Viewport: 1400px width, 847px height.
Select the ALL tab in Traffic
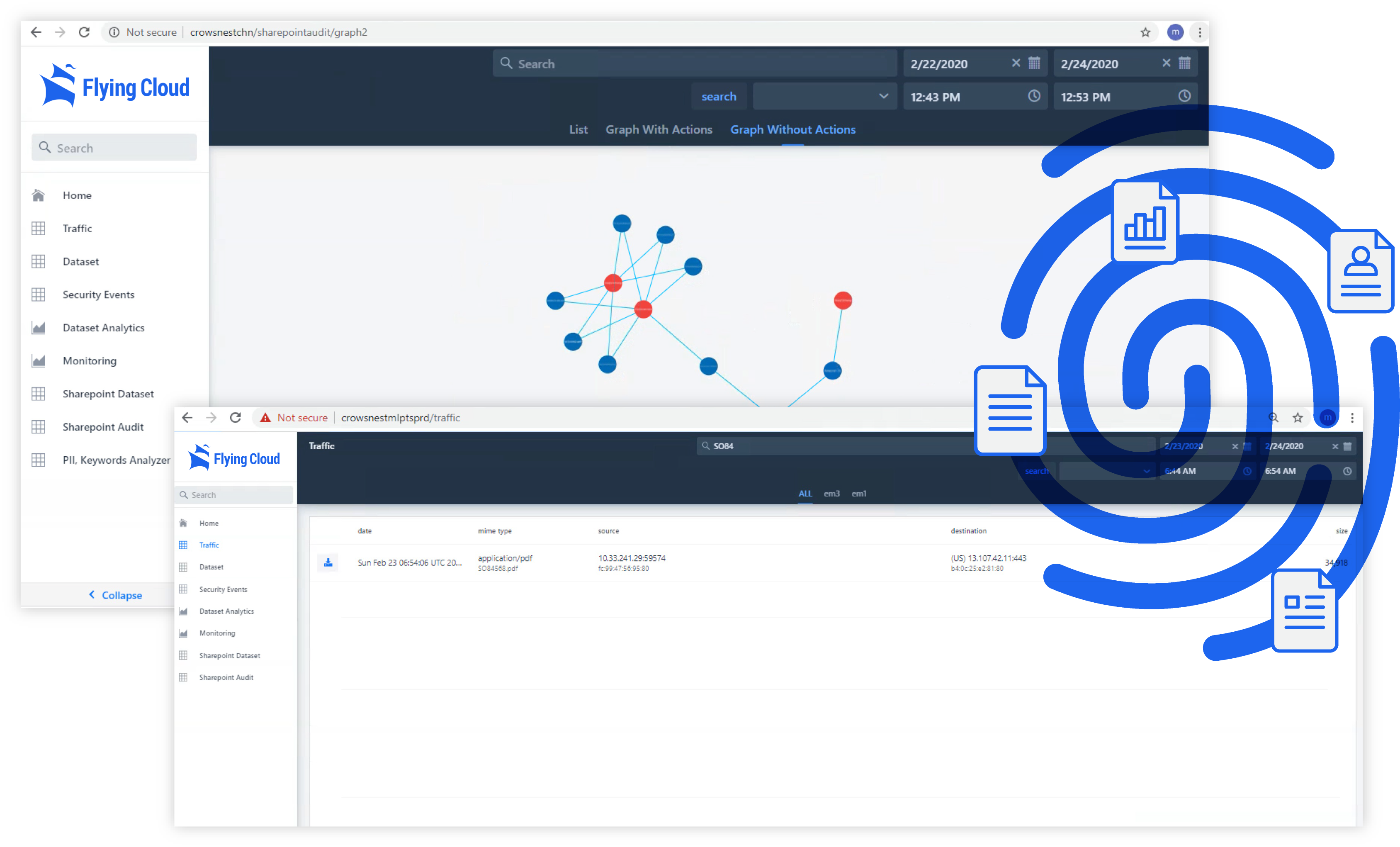point(805,494)
